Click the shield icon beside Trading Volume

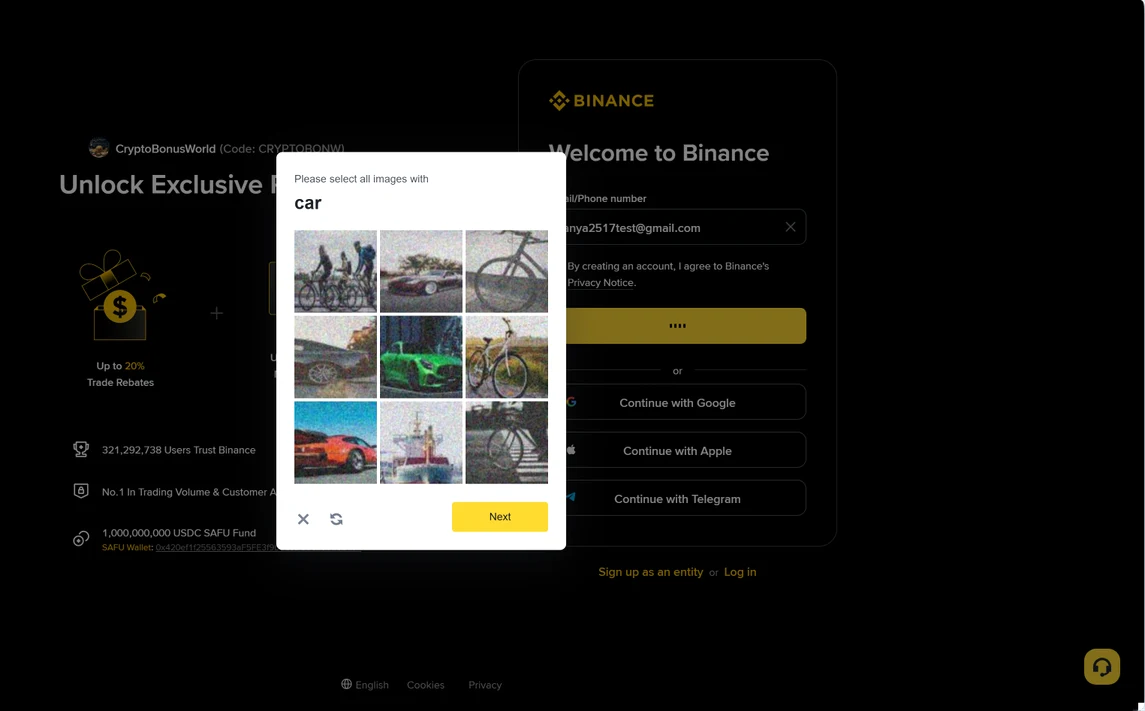coord(81,491)
